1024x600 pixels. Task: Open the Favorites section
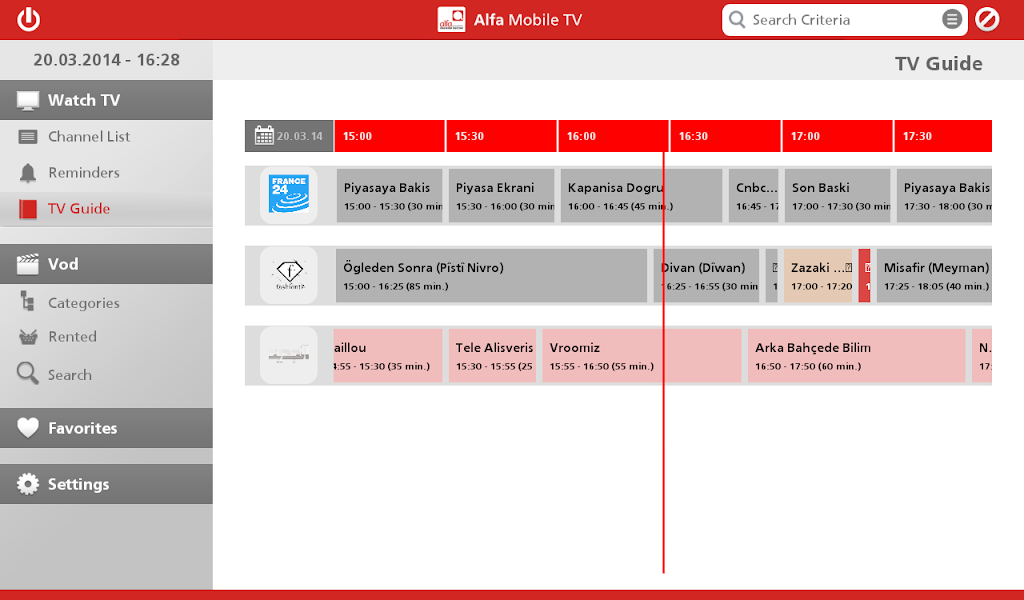coord(106,428)
